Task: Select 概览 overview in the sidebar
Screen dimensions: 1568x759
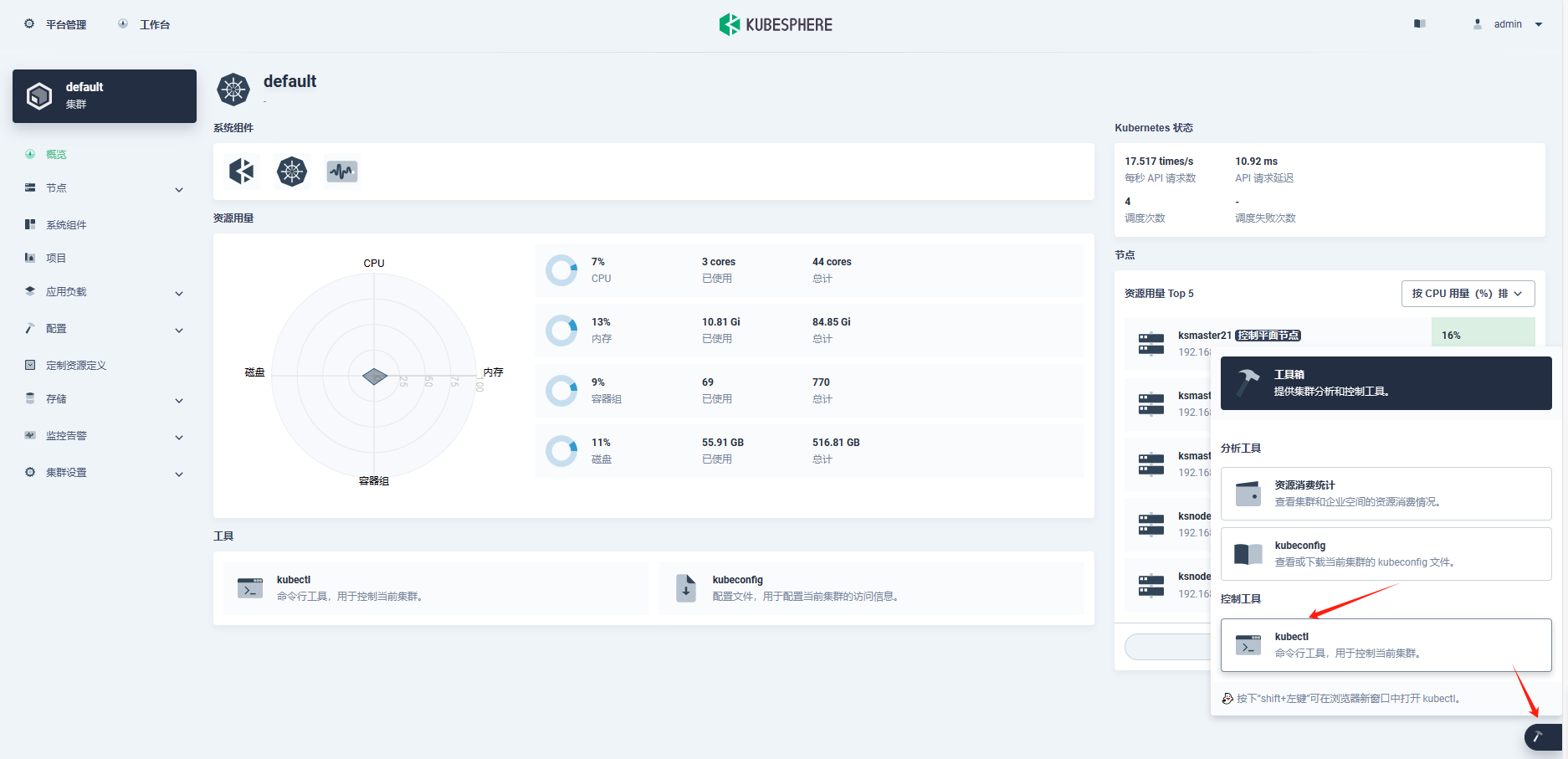Action: (x=56, y=154)
